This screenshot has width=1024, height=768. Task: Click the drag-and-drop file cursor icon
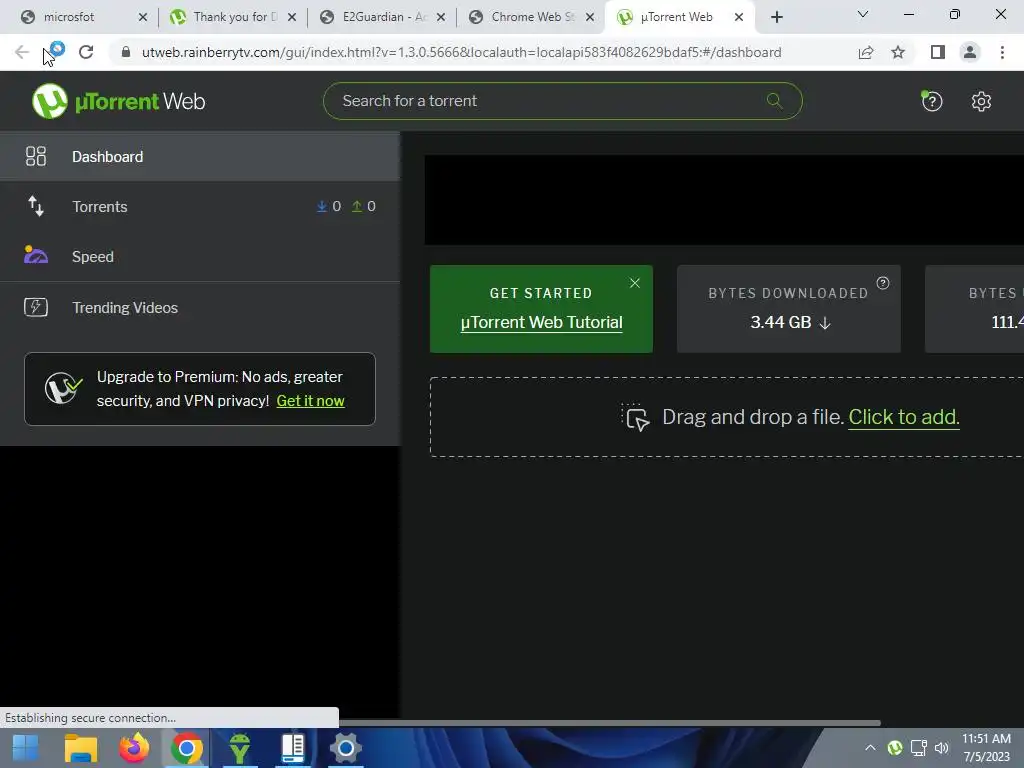(x=635, y=417)
